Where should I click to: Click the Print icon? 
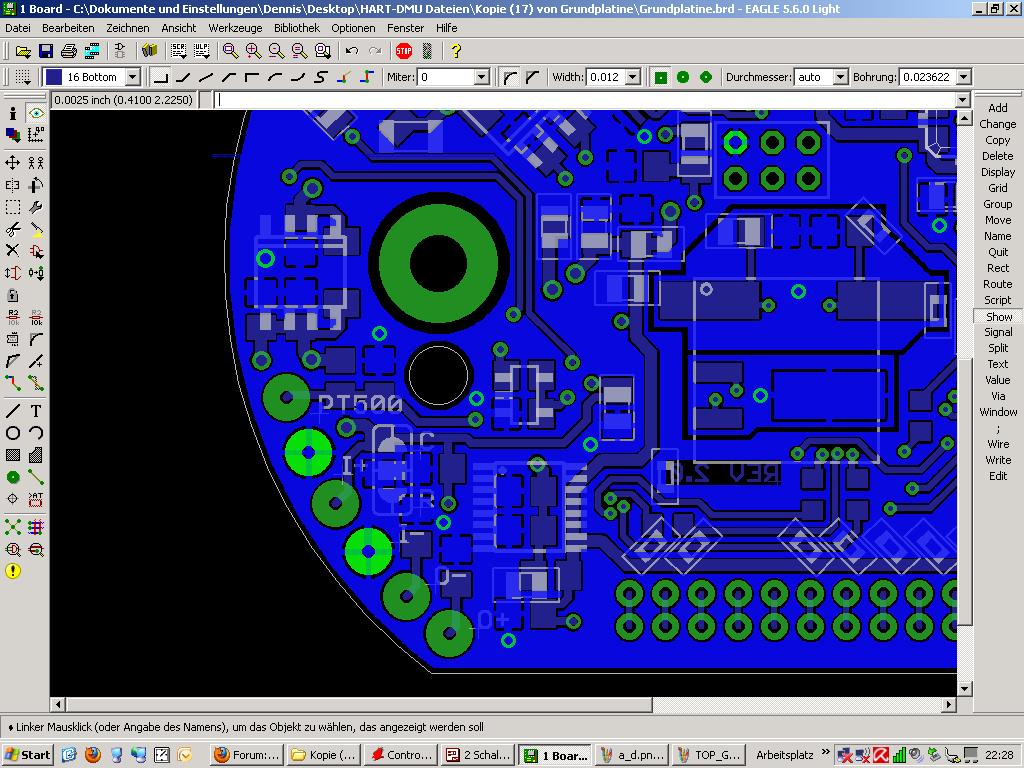coord(69,50)
